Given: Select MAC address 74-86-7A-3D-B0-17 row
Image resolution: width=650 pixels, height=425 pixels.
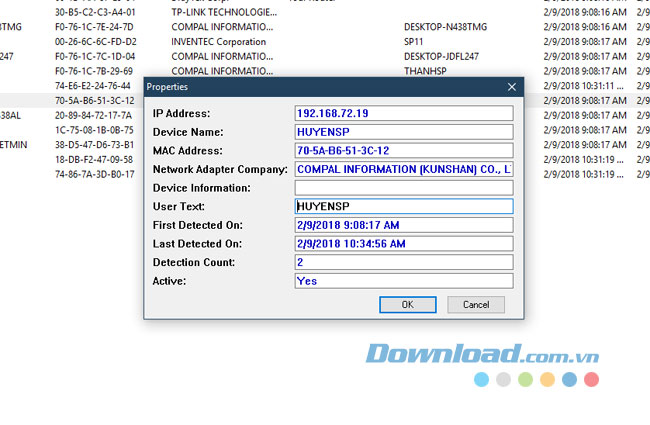Looking at the screenshot, I should [95, 174].
